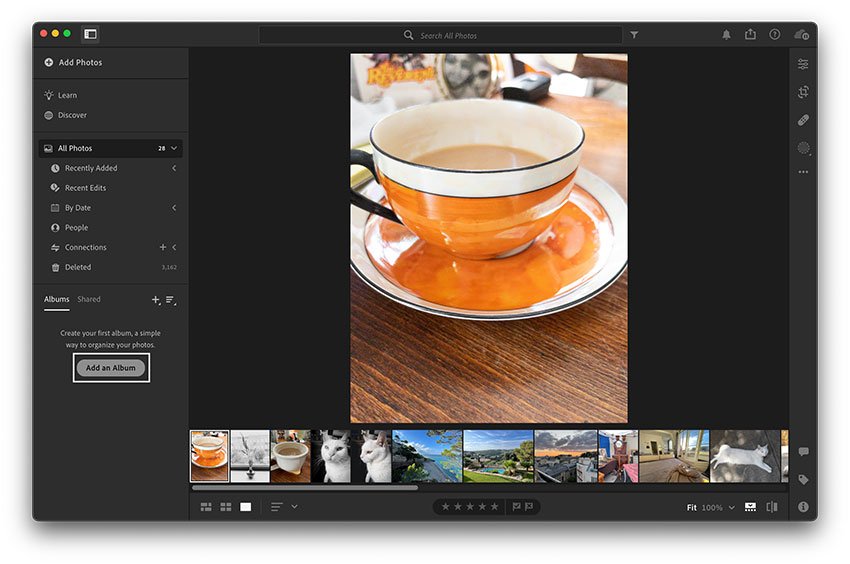
Task: Open the notifications bell
Action: [x=726, y=35]
